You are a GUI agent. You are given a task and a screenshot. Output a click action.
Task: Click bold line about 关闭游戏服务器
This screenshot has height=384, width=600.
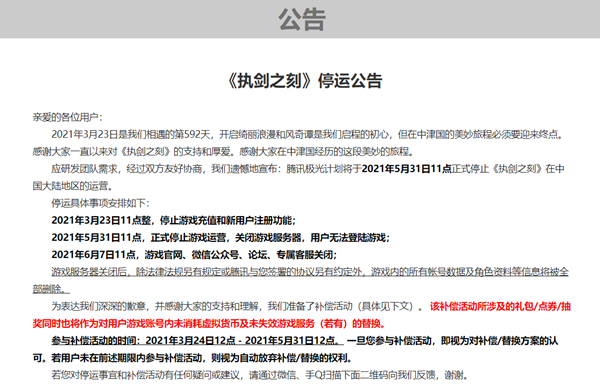tap(221, 238)
